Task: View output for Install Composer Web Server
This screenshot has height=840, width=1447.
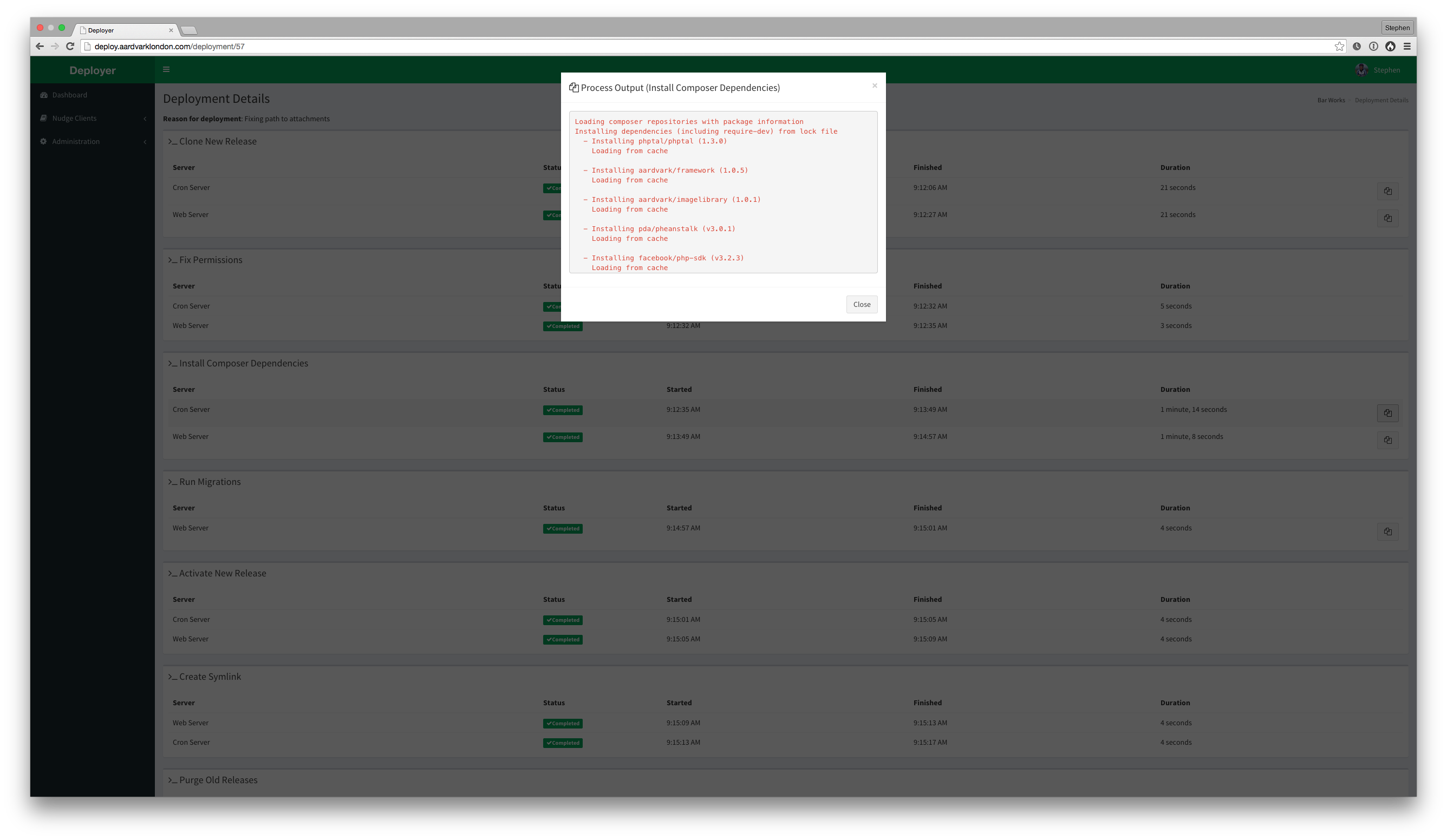Action: (1387, 440)
